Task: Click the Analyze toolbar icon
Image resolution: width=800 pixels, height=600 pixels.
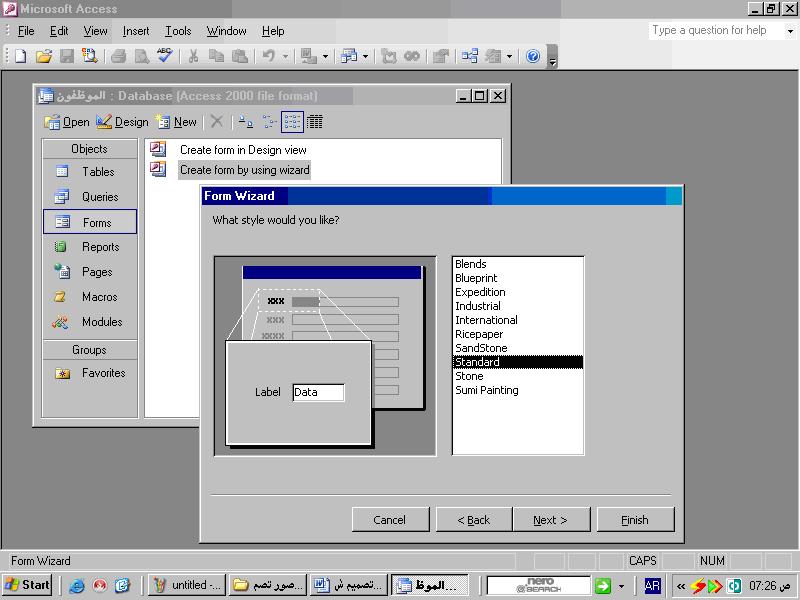Action: pos(349,56)
